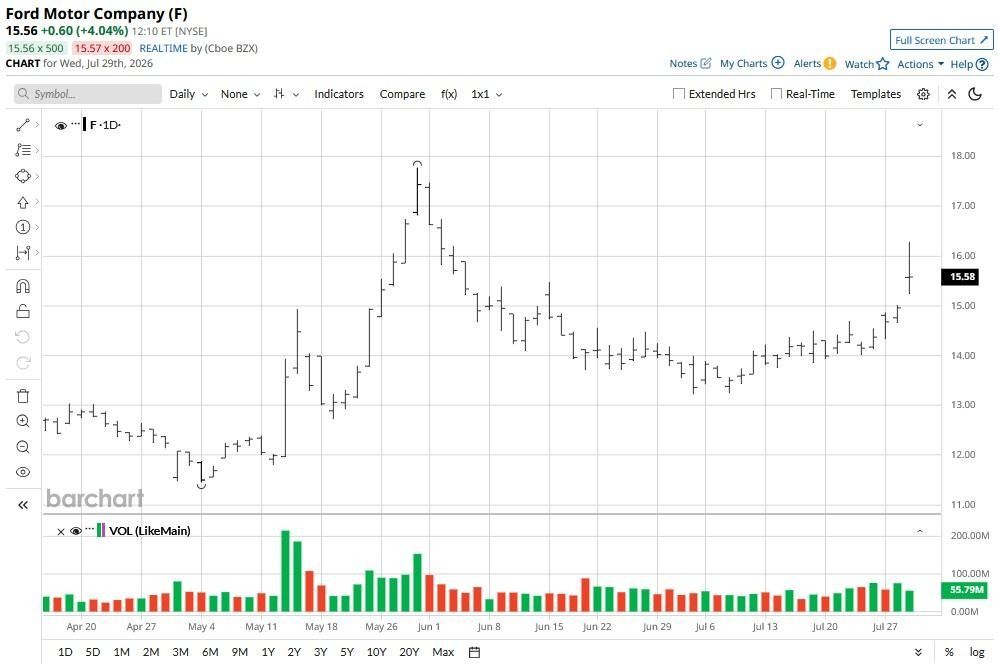Click the Symbol search field
The width and height of the screenshot is (998, 668).
click(x=88, y=94)
